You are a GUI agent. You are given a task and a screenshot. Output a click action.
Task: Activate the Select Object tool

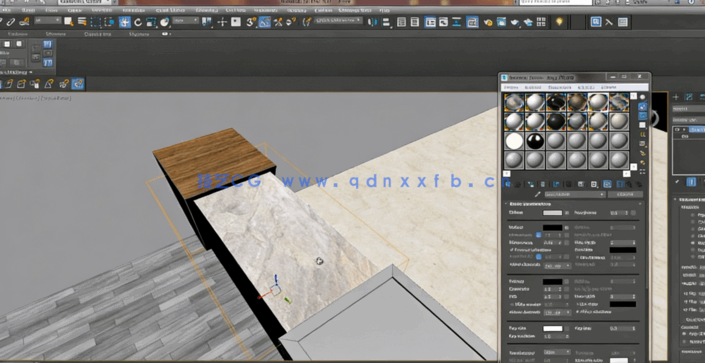(x=68, y=21)
